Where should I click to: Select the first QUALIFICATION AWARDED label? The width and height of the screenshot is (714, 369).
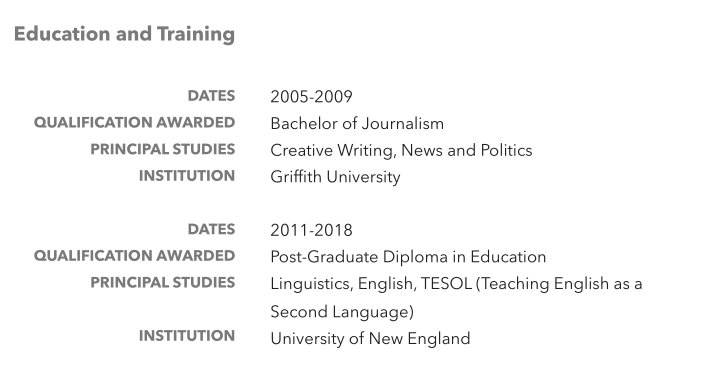coord(134,123)
